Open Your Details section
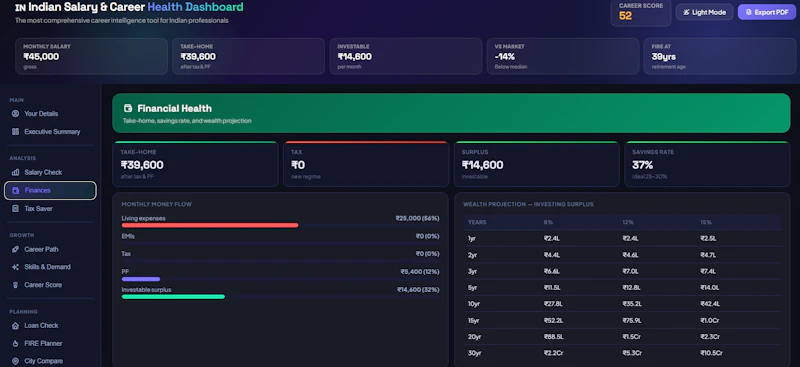This screenshot has width=800, height=367. click(50, 114)
